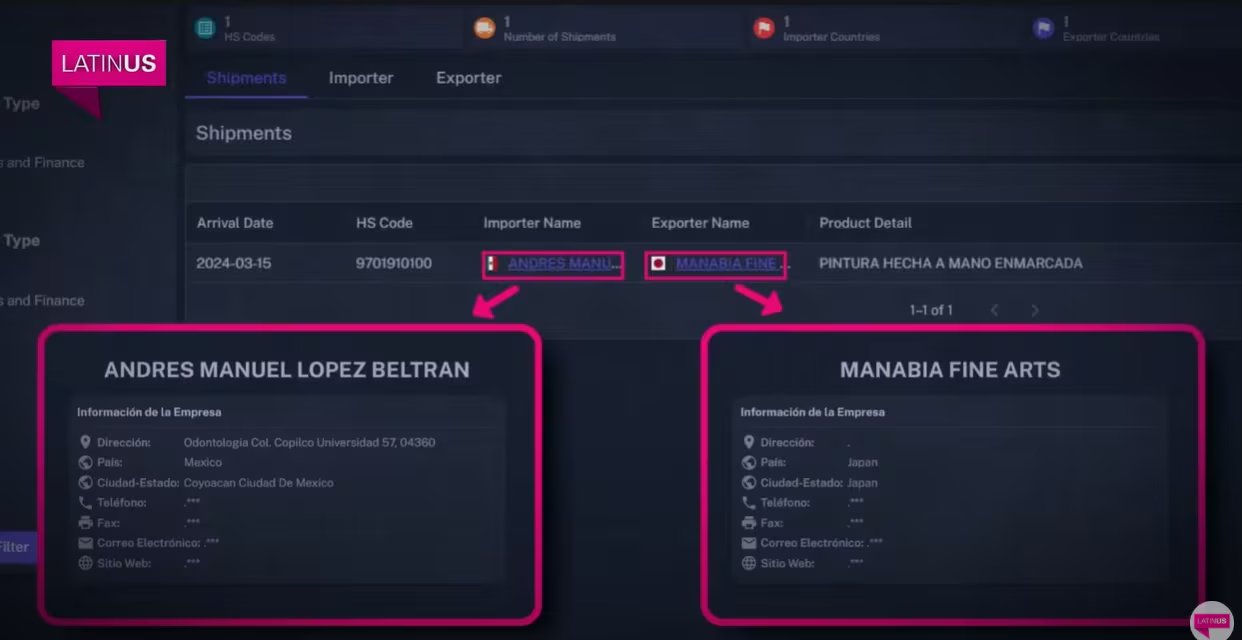Click the Importer Countries summary label
This screenshot has width=1242, height=640.
(x=832, y=37)
